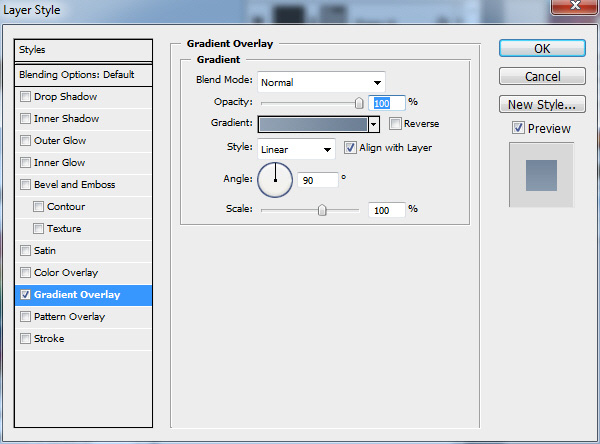Uncheck Align with Layer

pos(350,147)
